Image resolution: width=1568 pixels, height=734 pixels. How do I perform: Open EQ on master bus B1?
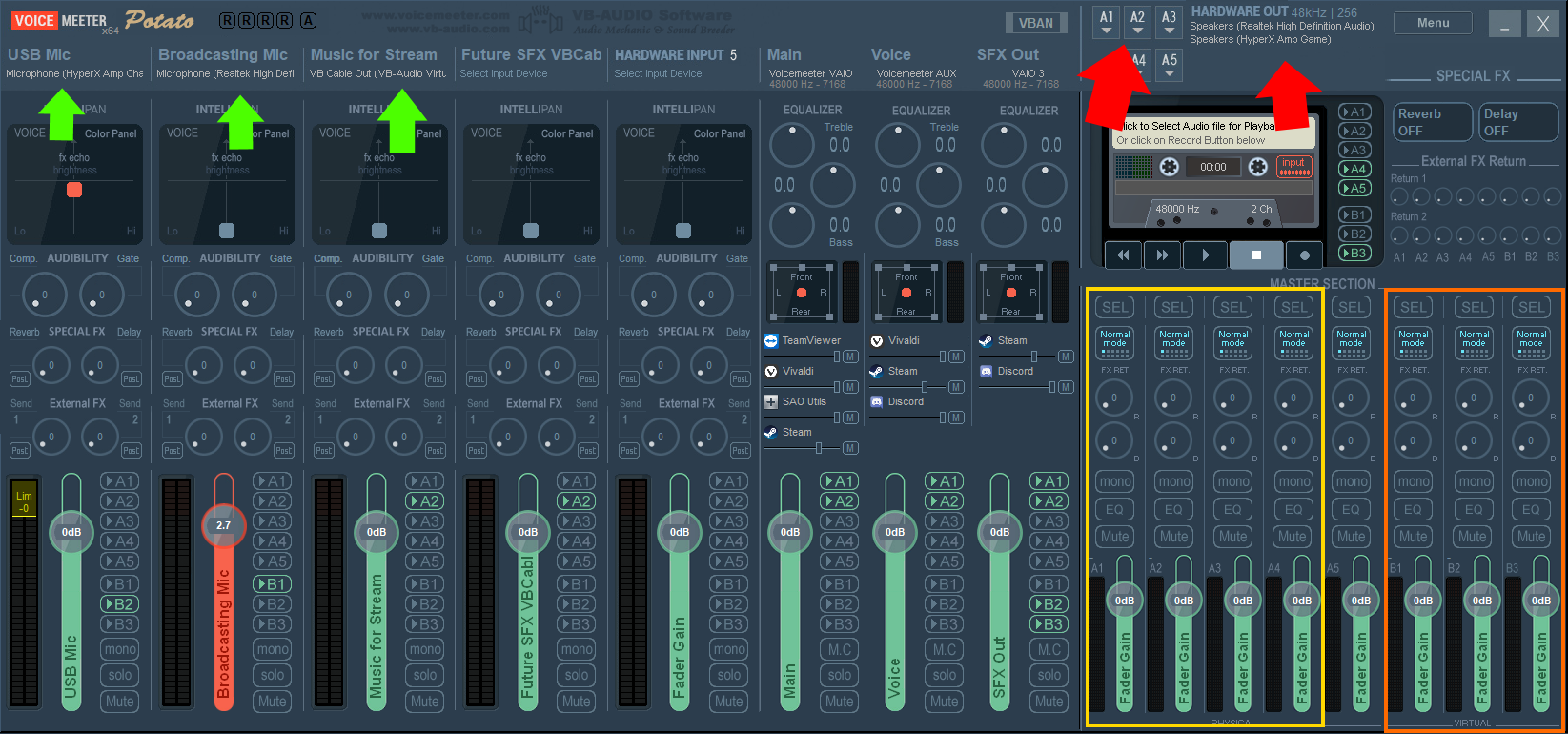tap(1413, 509)
